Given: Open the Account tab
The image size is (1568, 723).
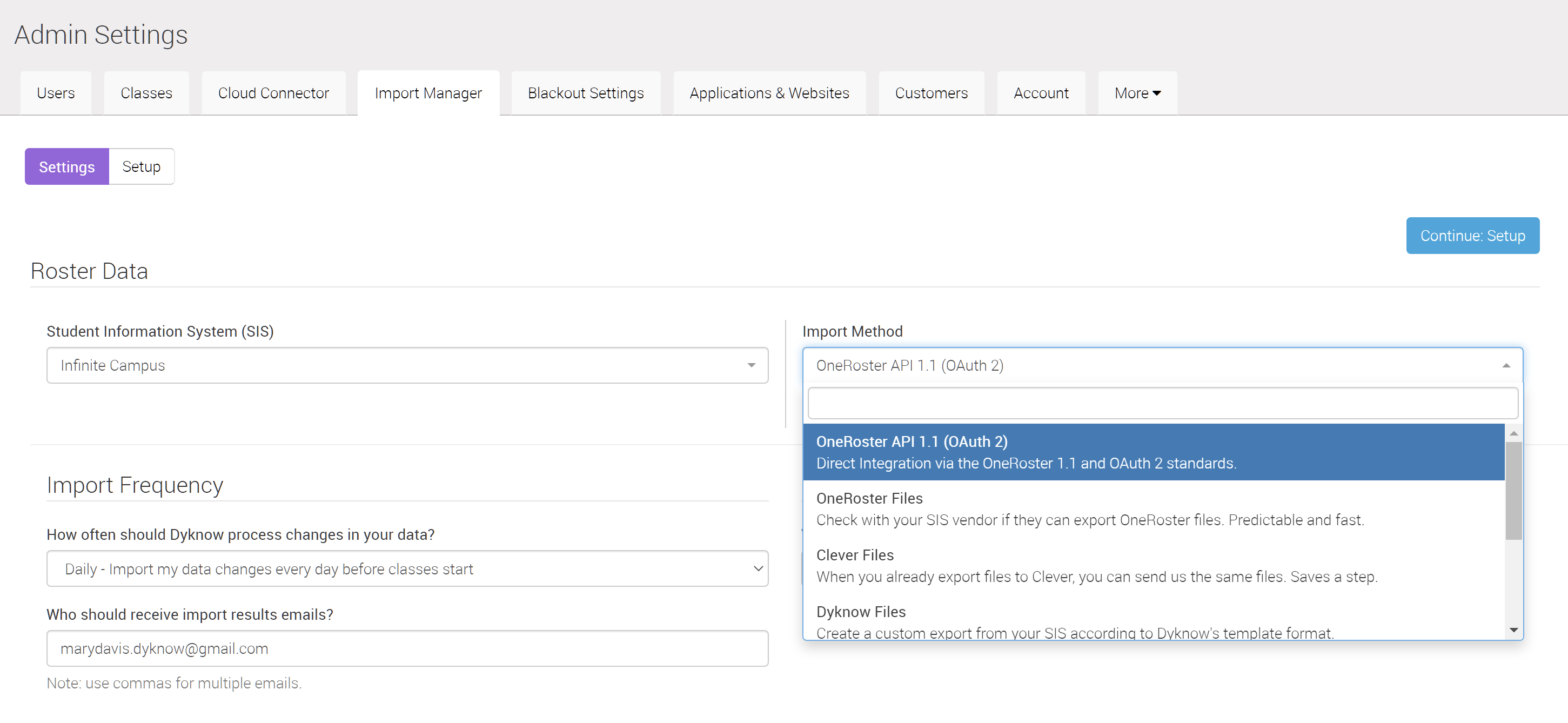Looking at the screenshot, I should coord(1041,93).
